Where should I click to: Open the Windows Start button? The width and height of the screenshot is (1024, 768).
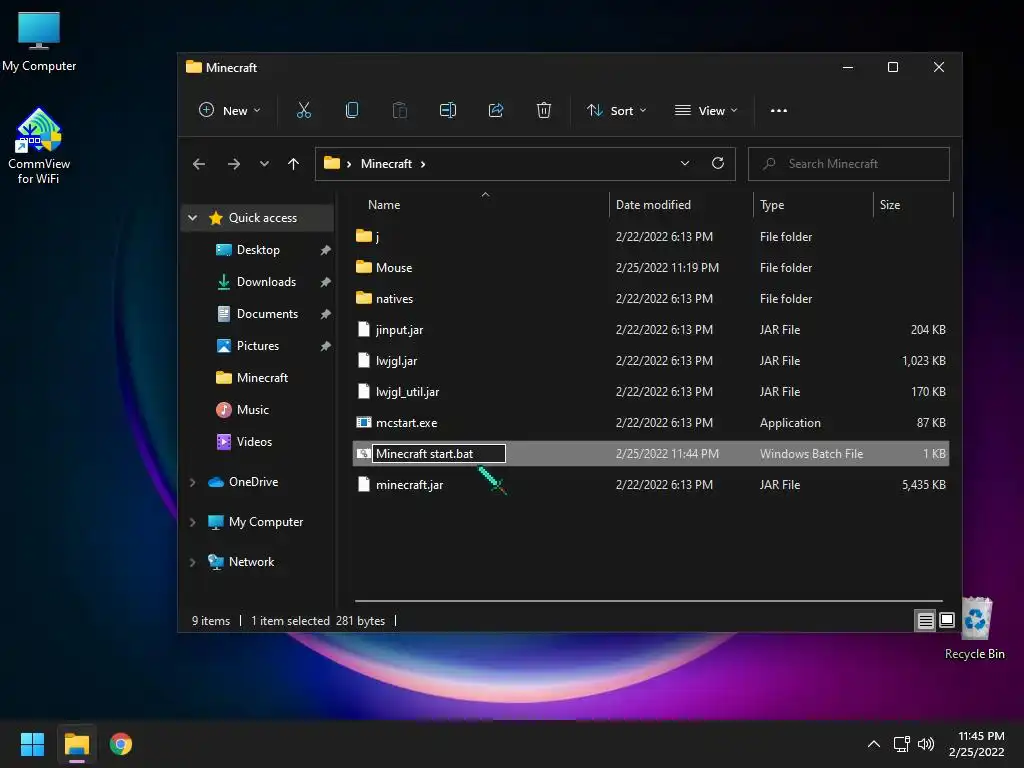[32, 744]
